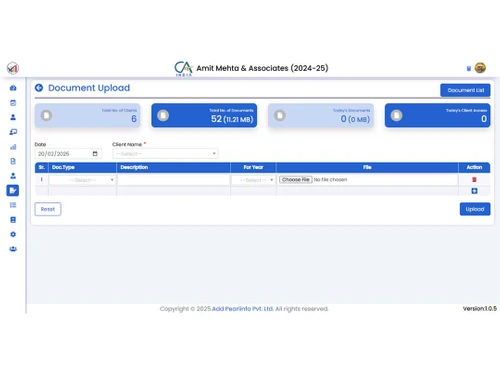This screenshot has height=375, width=500.
Task: Click the Version:1.0.5 footer text
Action: click(480, 309)
